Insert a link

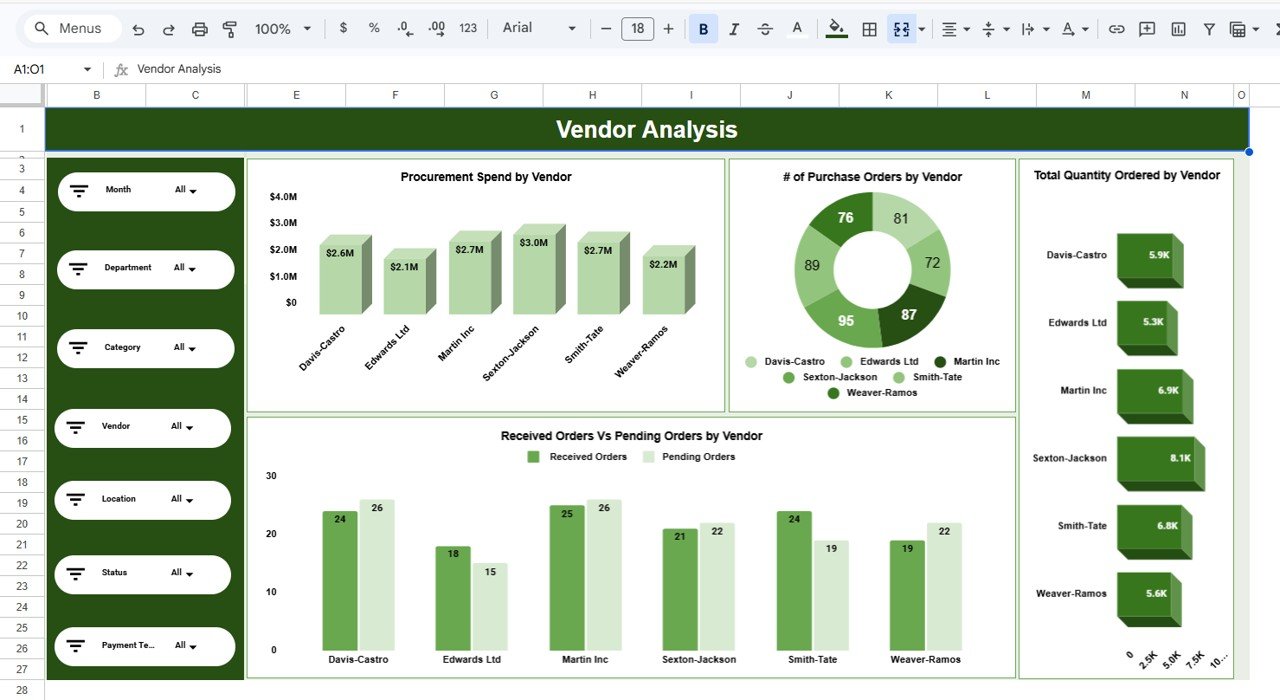(x=1117, y=28)
